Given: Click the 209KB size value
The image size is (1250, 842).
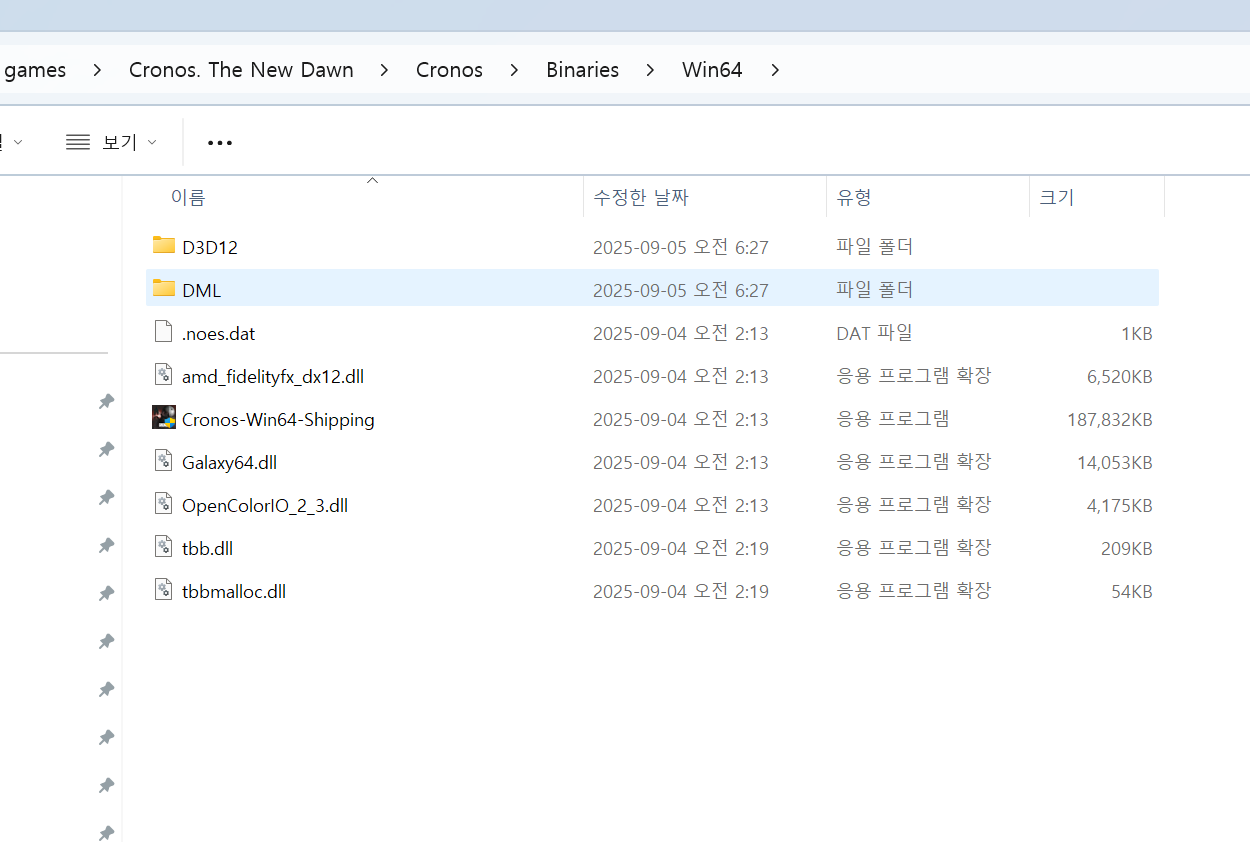Looking at the screenshot, I should coord(1127,549).
